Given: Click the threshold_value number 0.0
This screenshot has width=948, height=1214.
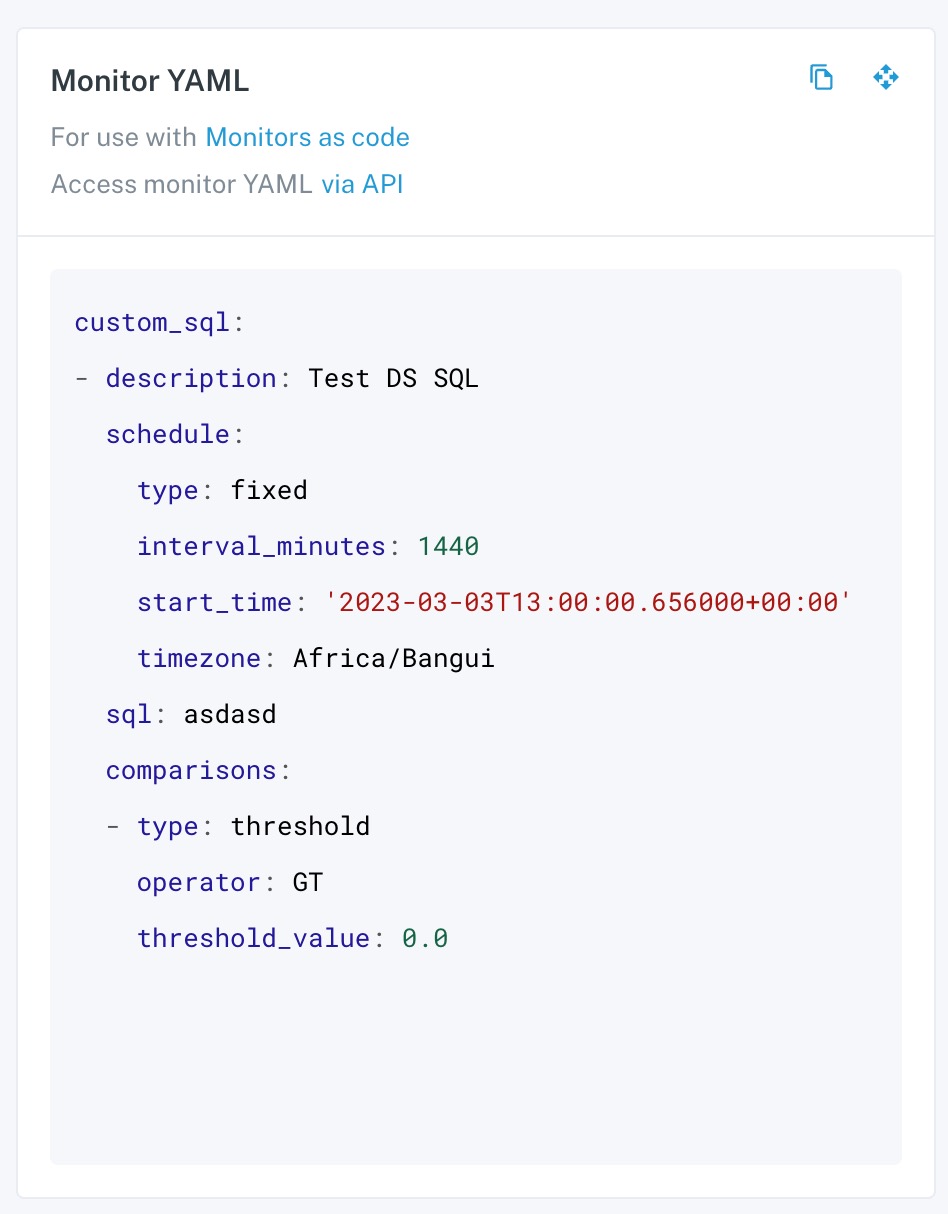Looking at the screenshot, I should tap(425, 939).
